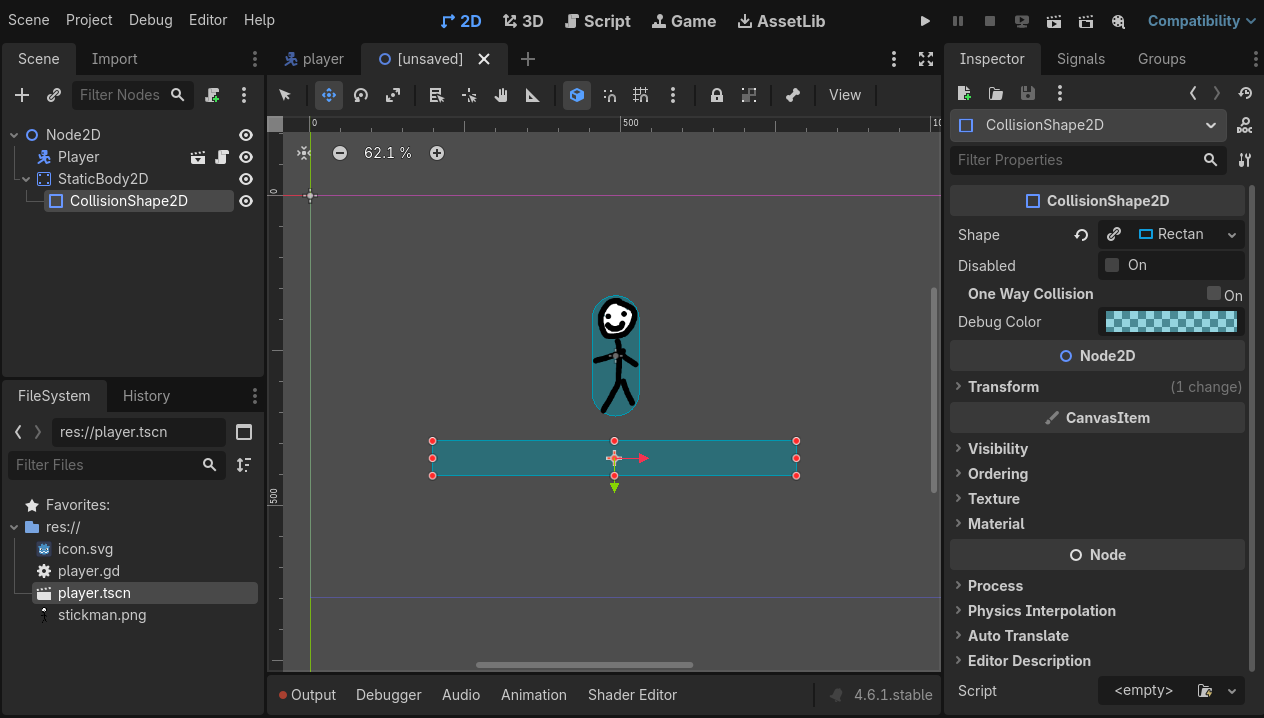Switch to the History tab
Image resolution: width=1264 pixels, height=718 pixels.
[146, 396]
